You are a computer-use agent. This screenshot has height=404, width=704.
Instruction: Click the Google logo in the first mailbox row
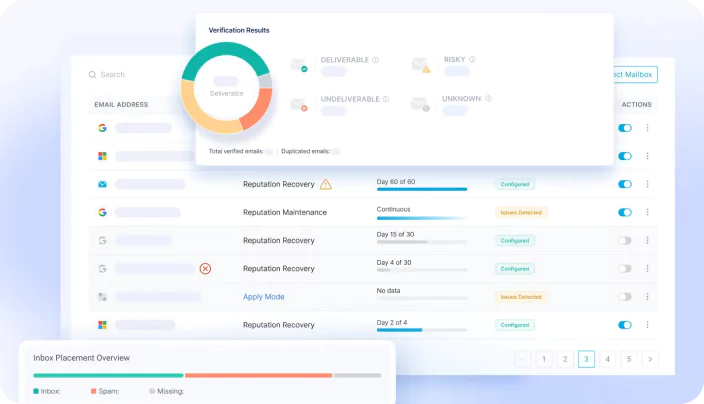coord(102,128)
